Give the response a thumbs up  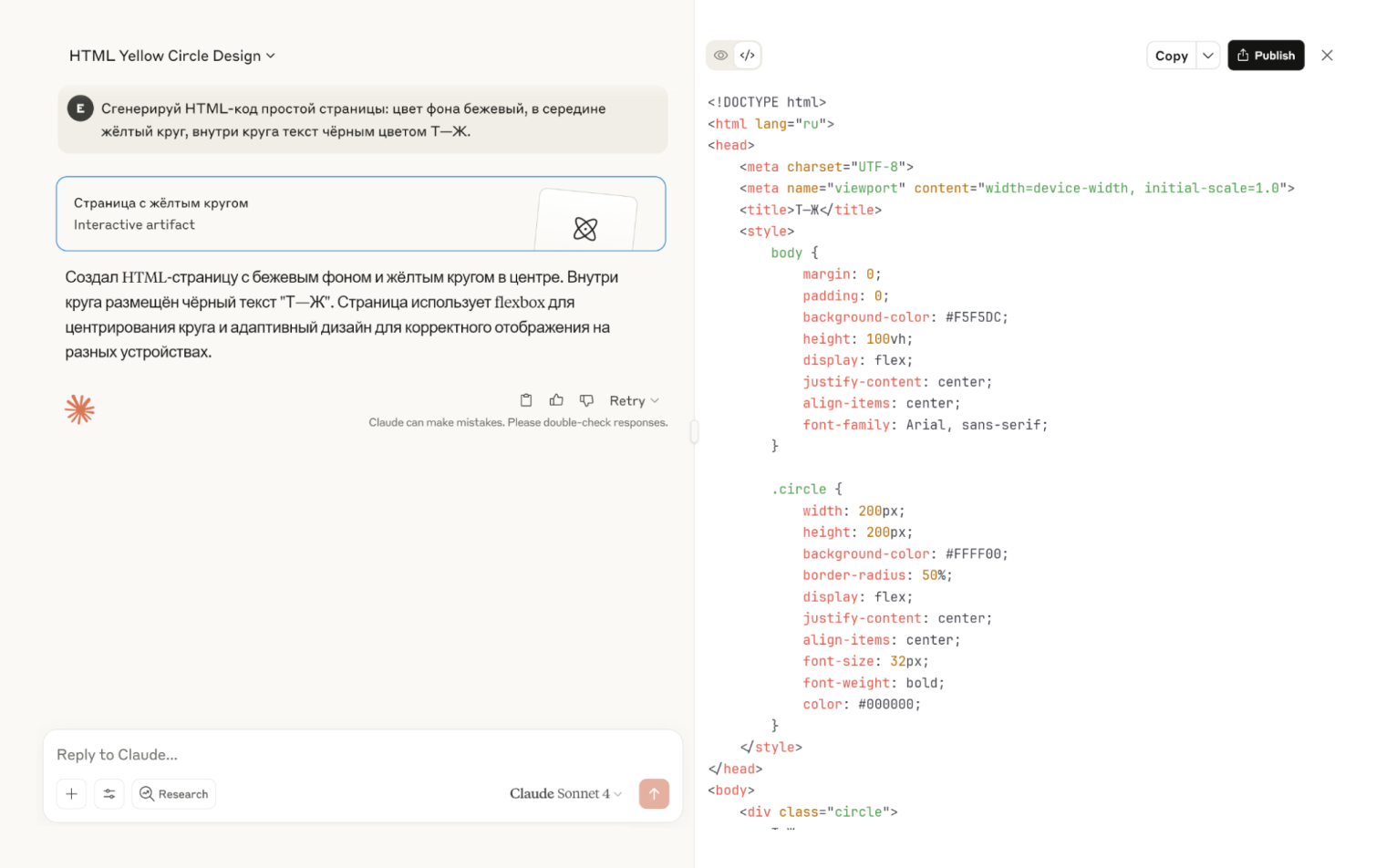(x=556, y=400)
